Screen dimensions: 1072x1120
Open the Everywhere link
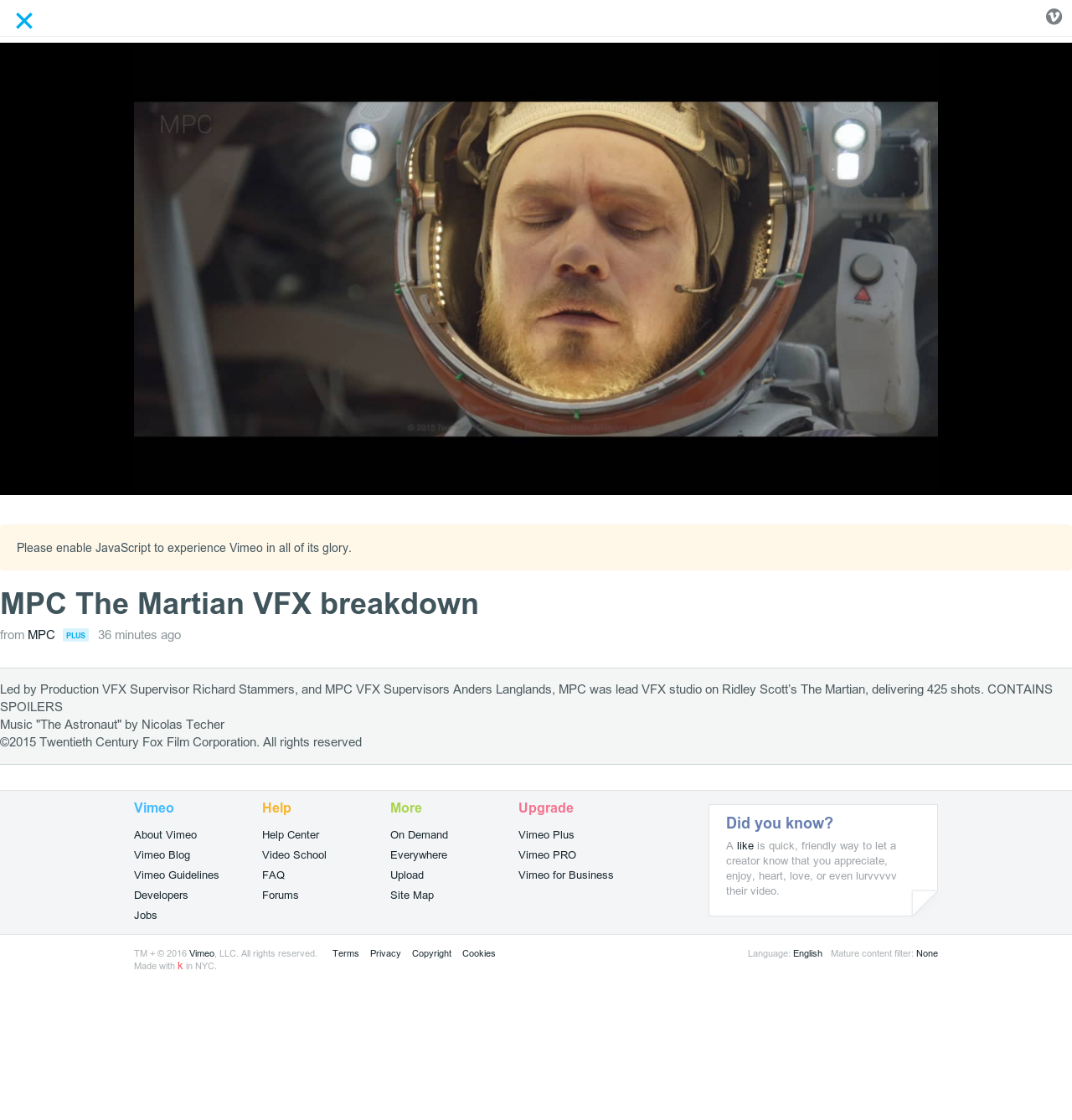(419, 855)
